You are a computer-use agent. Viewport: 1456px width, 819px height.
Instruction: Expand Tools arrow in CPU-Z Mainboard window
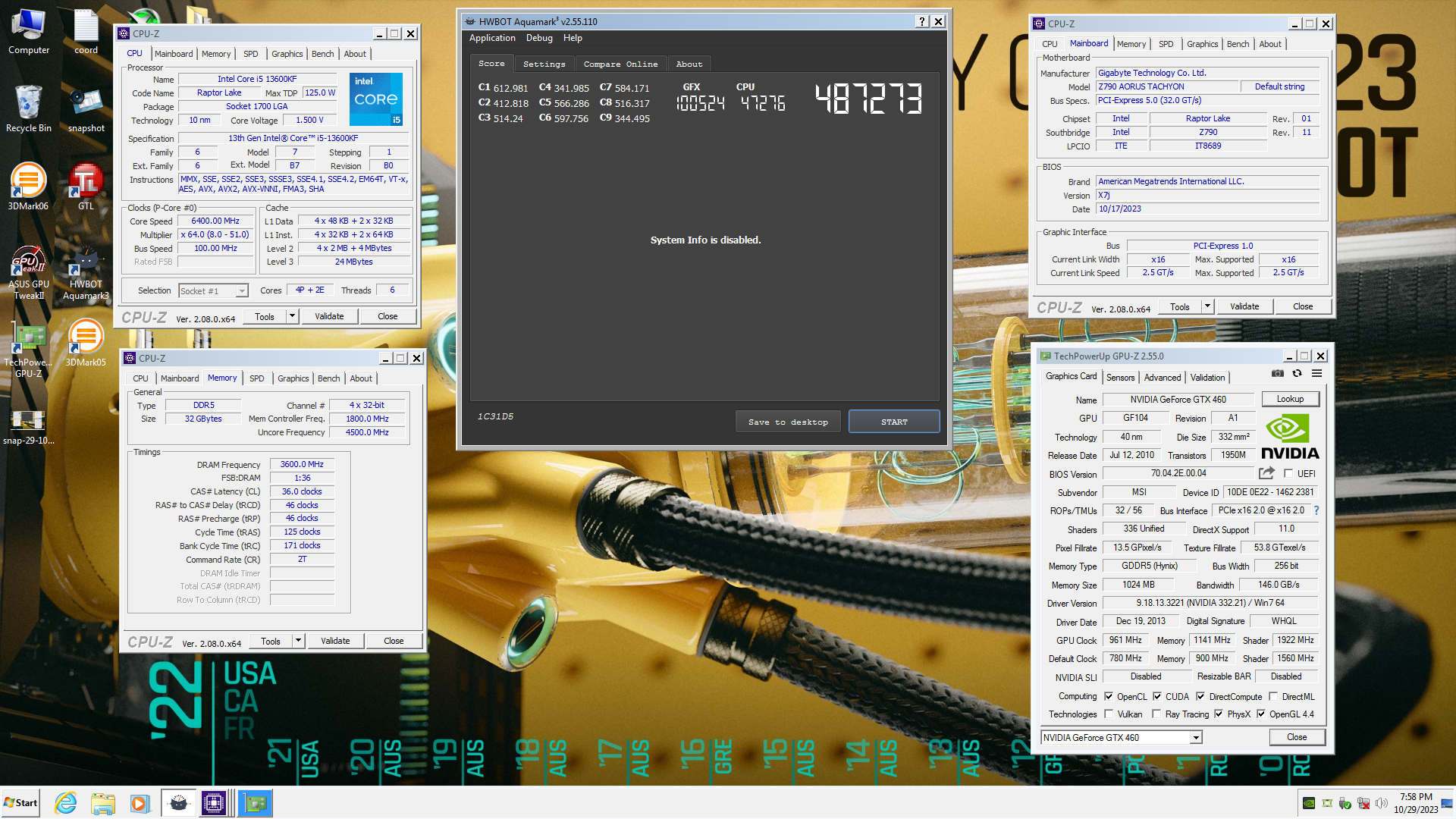coord(1208,306)
